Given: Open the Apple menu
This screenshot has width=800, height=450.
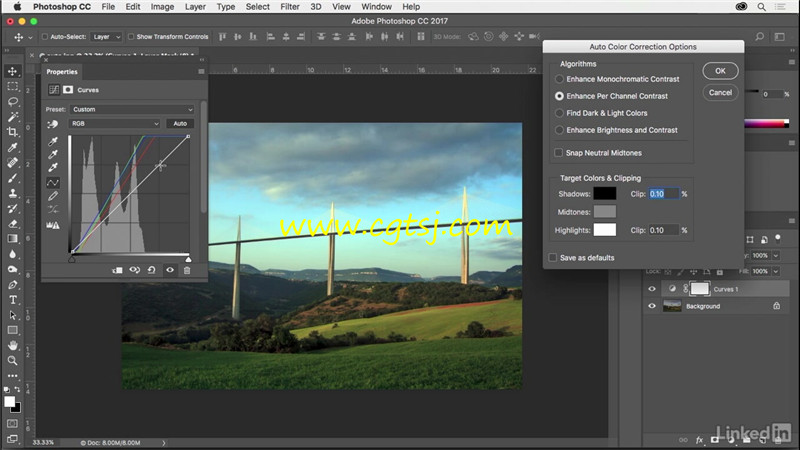Looking at the screenshot, I should (17, 7).
